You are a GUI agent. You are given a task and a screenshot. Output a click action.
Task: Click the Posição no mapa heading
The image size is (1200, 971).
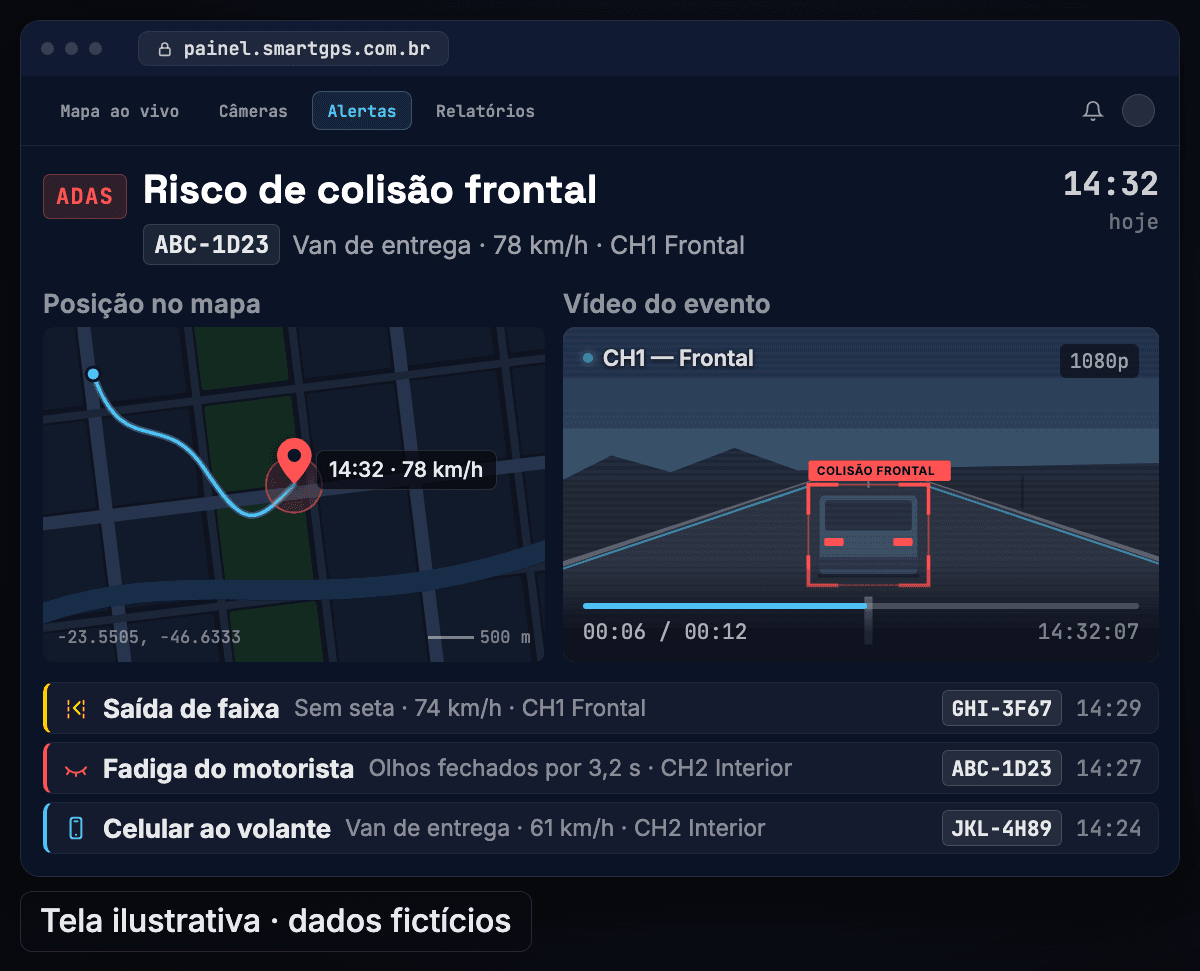click(x=150, y=304)
